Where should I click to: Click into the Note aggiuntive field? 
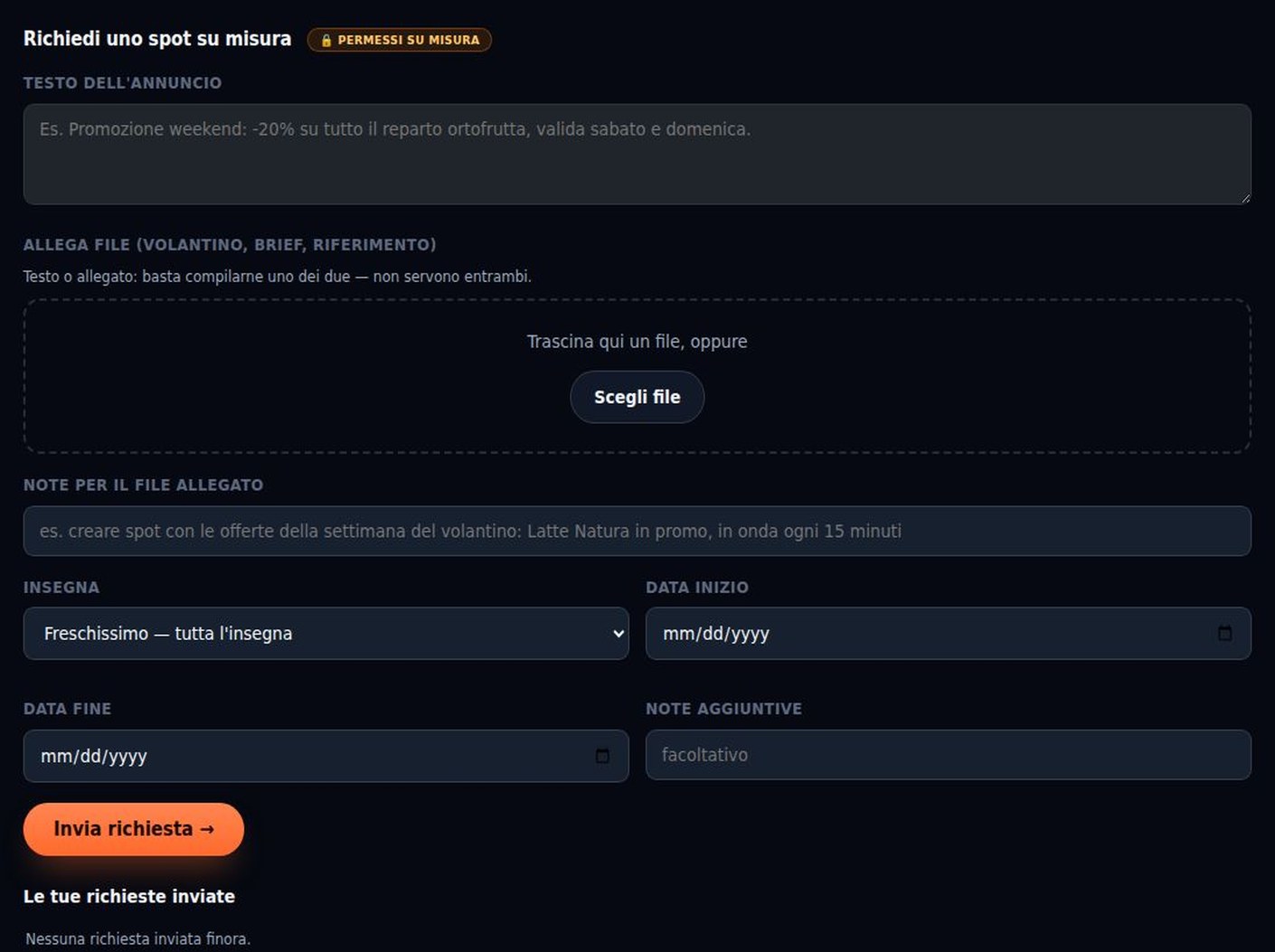(948, 755)
